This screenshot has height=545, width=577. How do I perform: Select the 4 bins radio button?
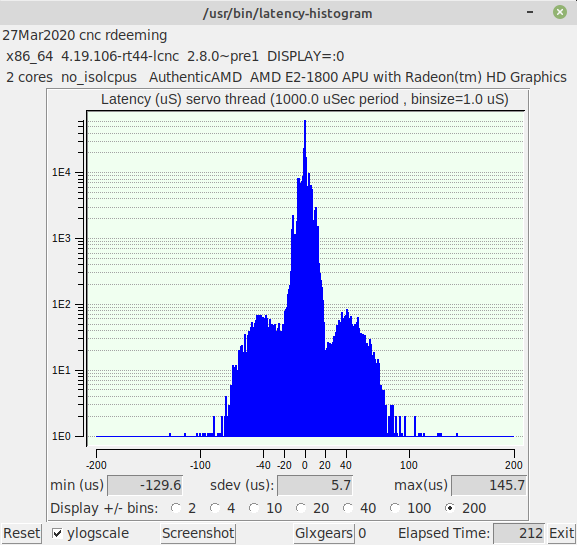pyautogui.click(x=215, y=508)
